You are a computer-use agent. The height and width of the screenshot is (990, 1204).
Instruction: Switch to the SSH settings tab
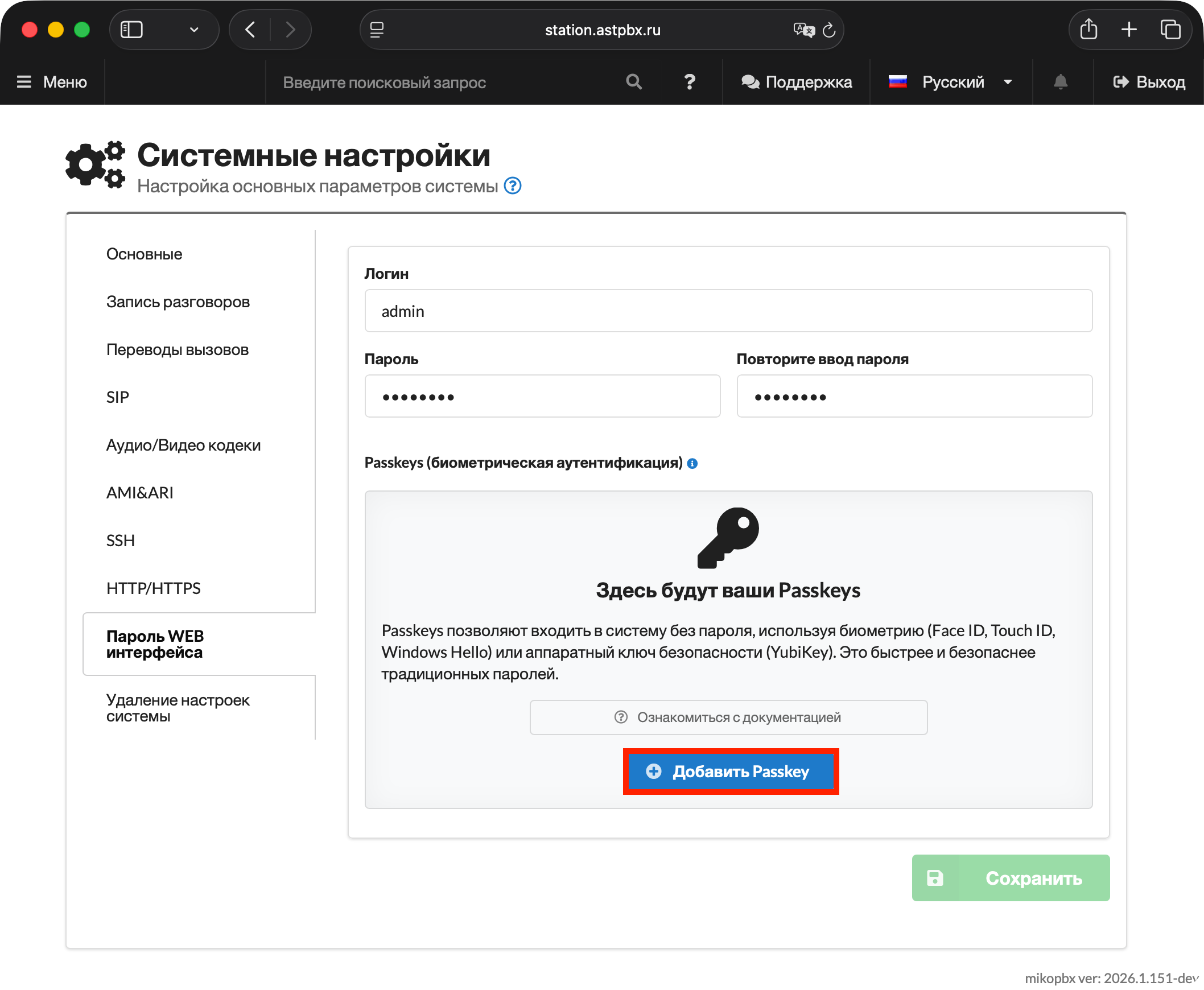click(120, 540)
